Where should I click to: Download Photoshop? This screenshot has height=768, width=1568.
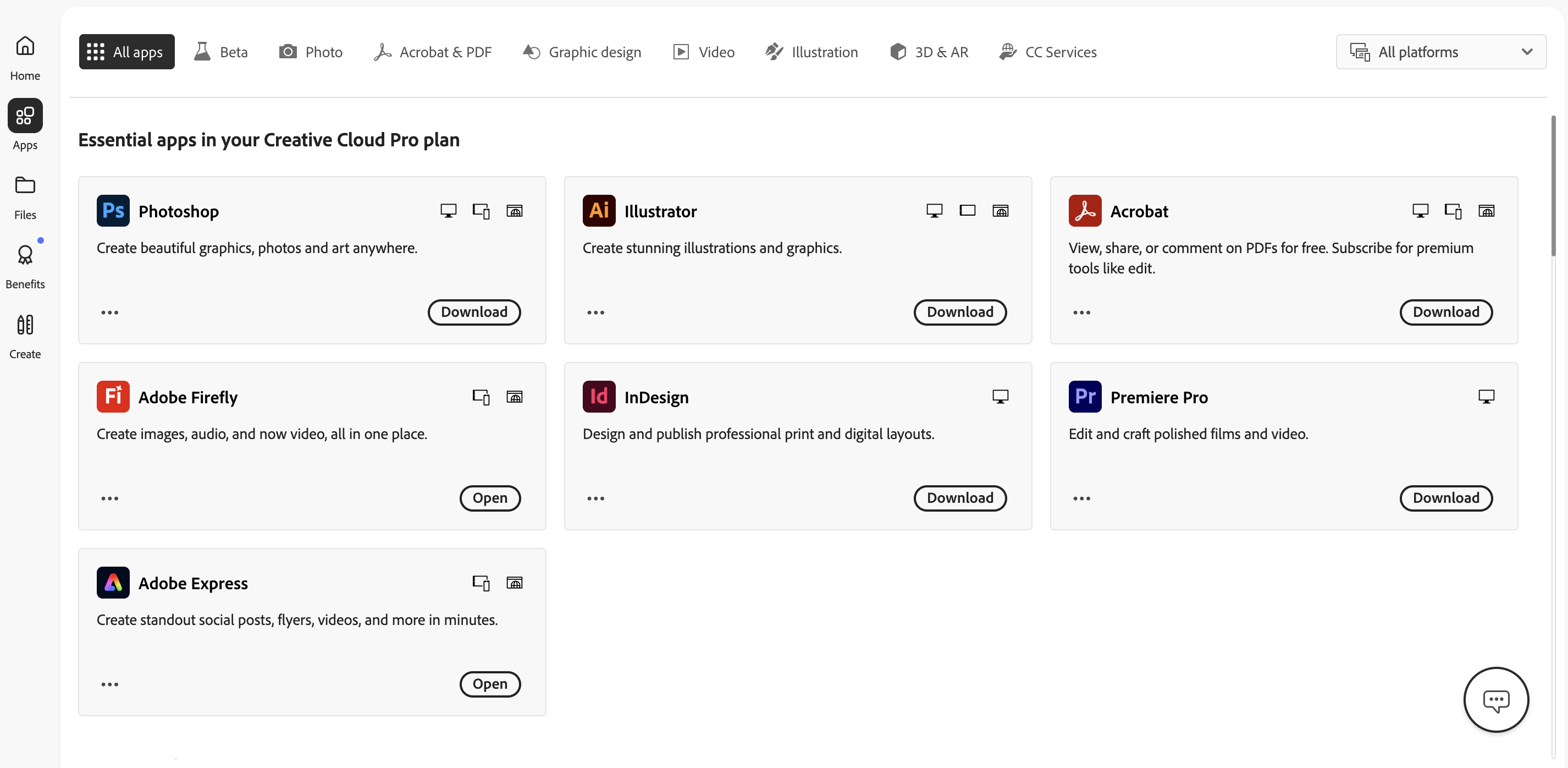point(474,312)
